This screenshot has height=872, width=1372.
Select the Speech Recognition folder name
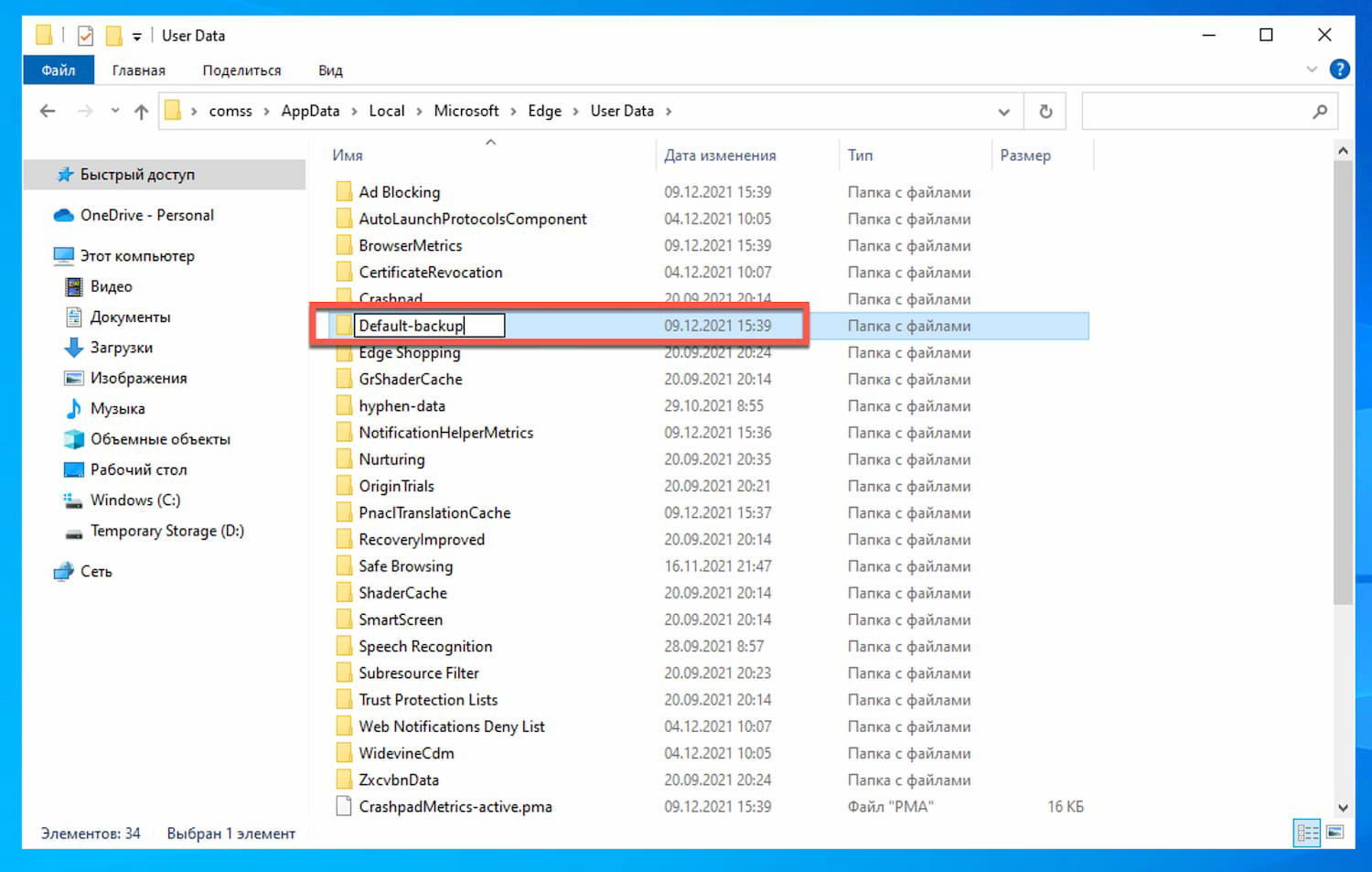(x=425, y=646)
